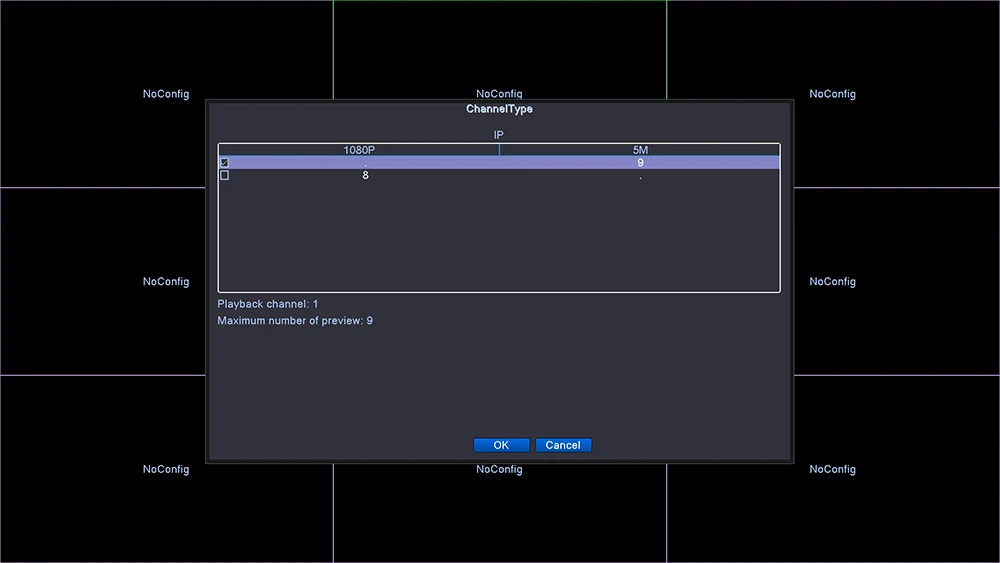The width and height of the screenshot is (1000, 563).
Task: Confirm channel type with the OK button
Action: [x=501, y=445]
